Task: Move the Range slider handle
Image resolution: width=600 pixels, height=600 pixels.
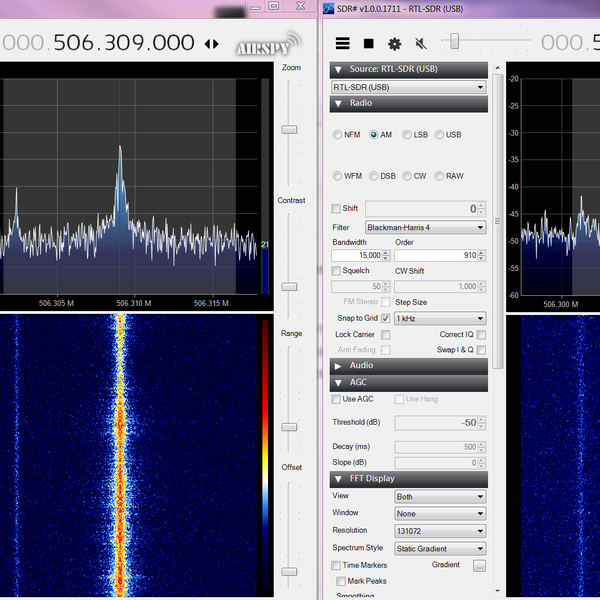Action: 289,427
